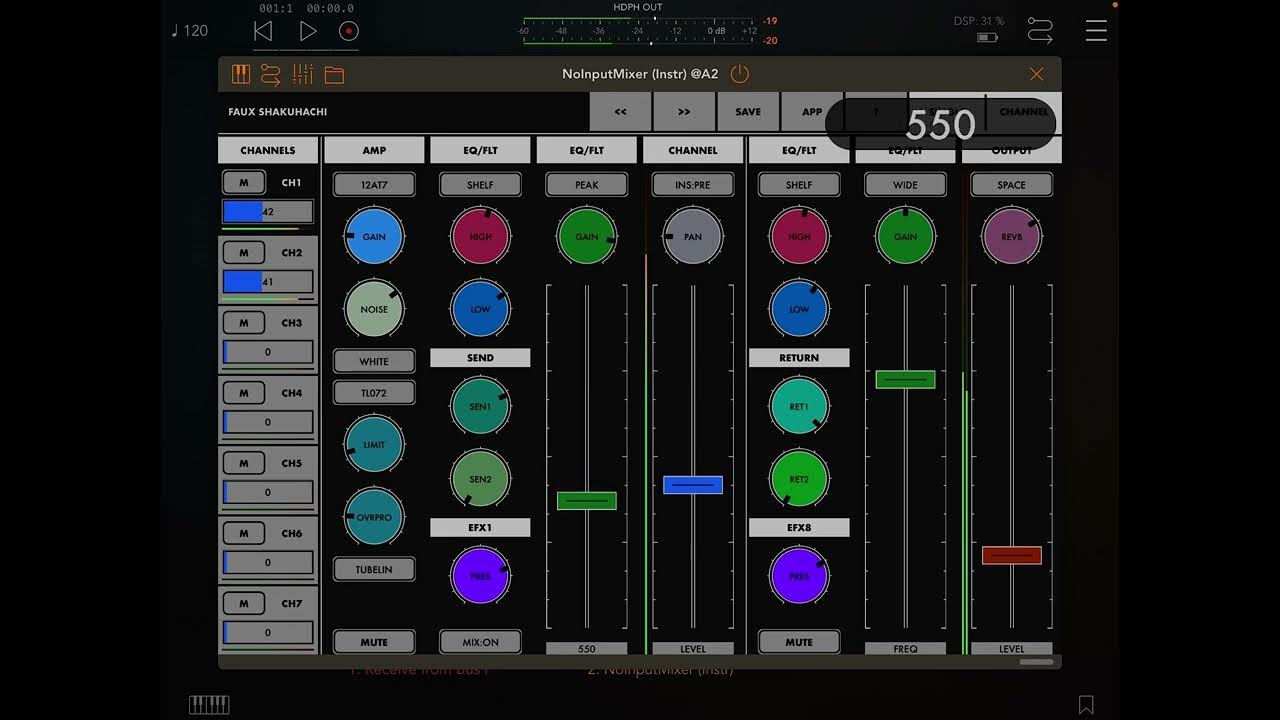Viewport: 1280px width, 720px height.
Task: Click the NOISE knob
Action: tap(374, 309)
